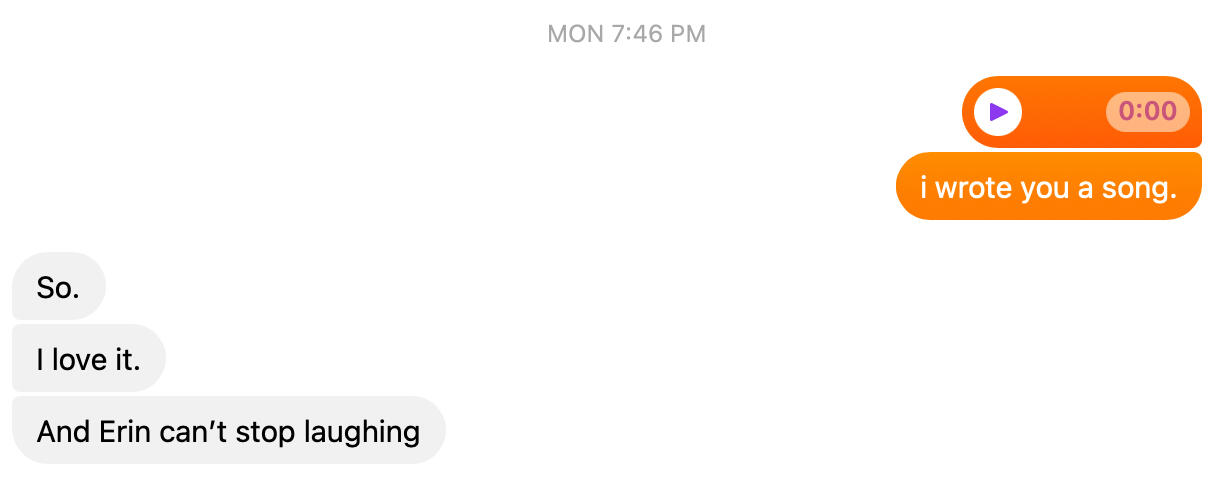
Task: Select the "i wrote you a song." bubble
Action: 1048,186
